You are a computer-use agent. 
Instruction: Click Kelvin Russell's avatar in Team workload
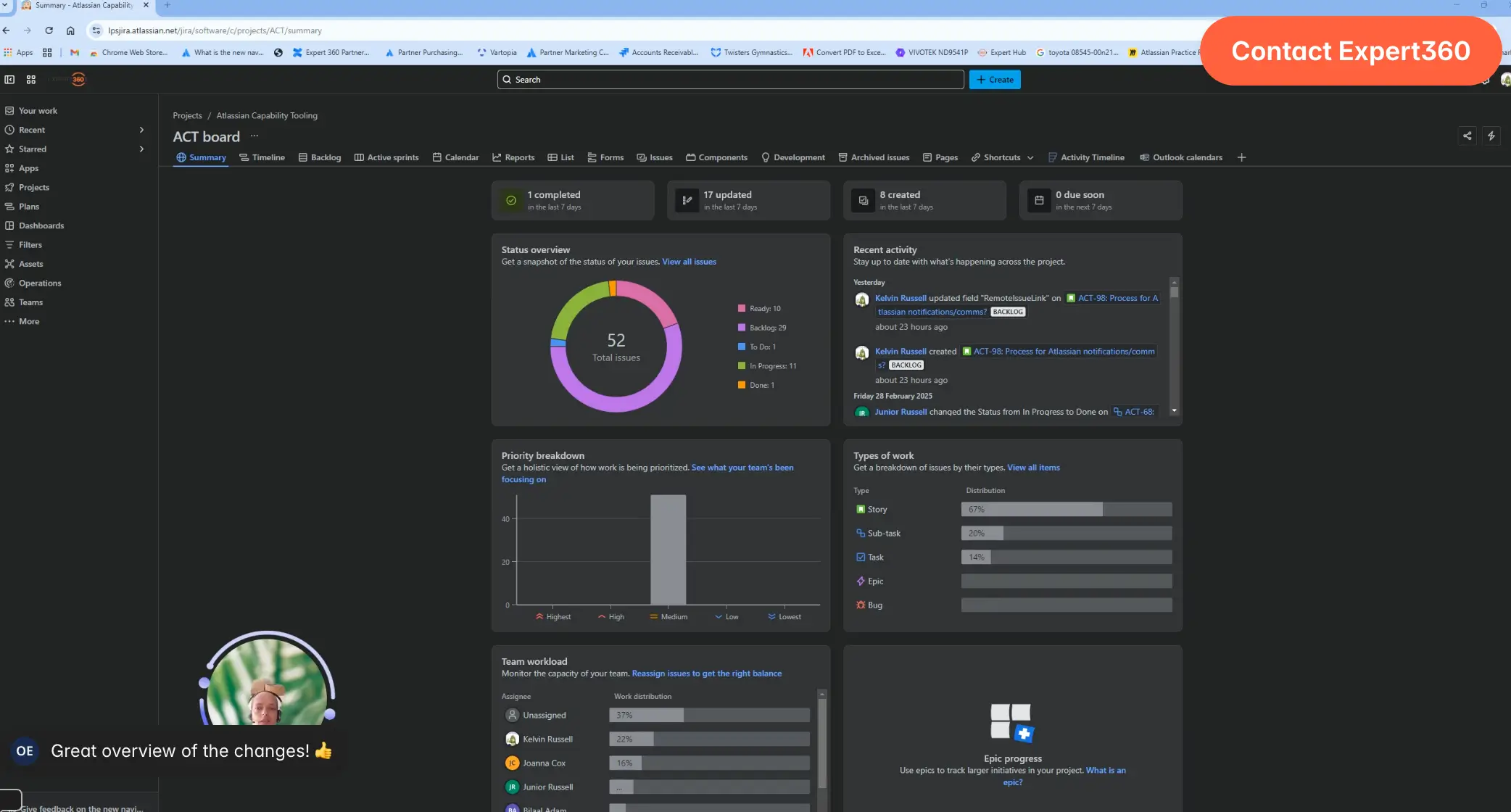(x=512, y=739)
